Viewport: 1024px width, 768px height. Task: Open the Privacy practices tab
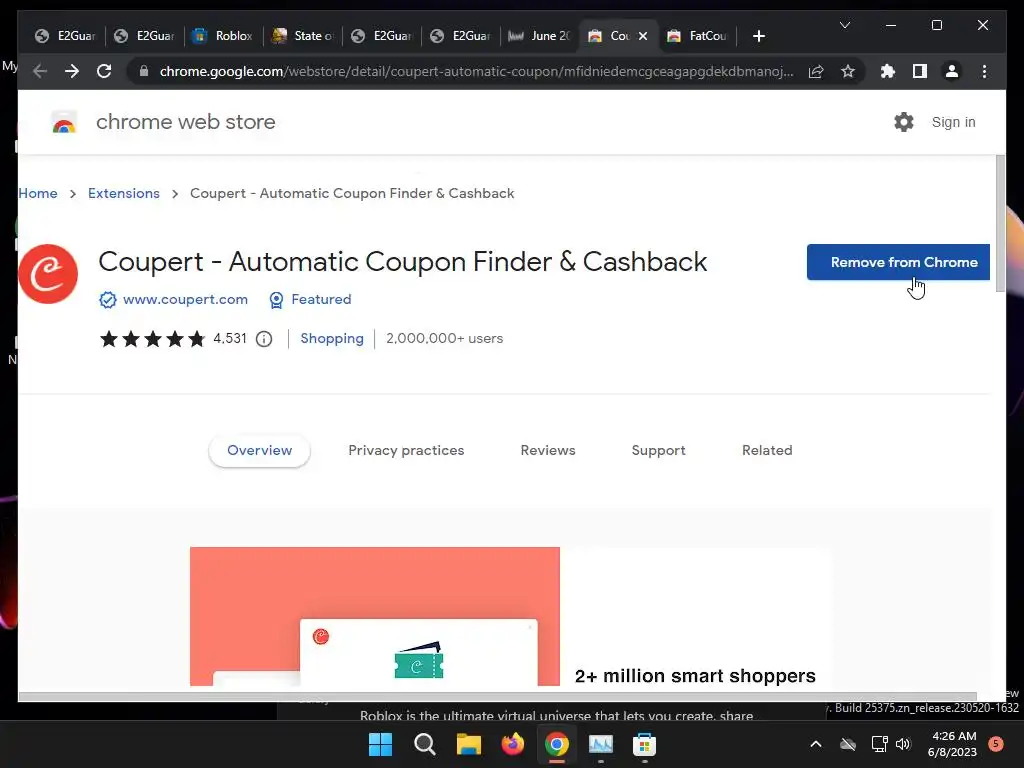pyautogui.click(x=406, y=451)
